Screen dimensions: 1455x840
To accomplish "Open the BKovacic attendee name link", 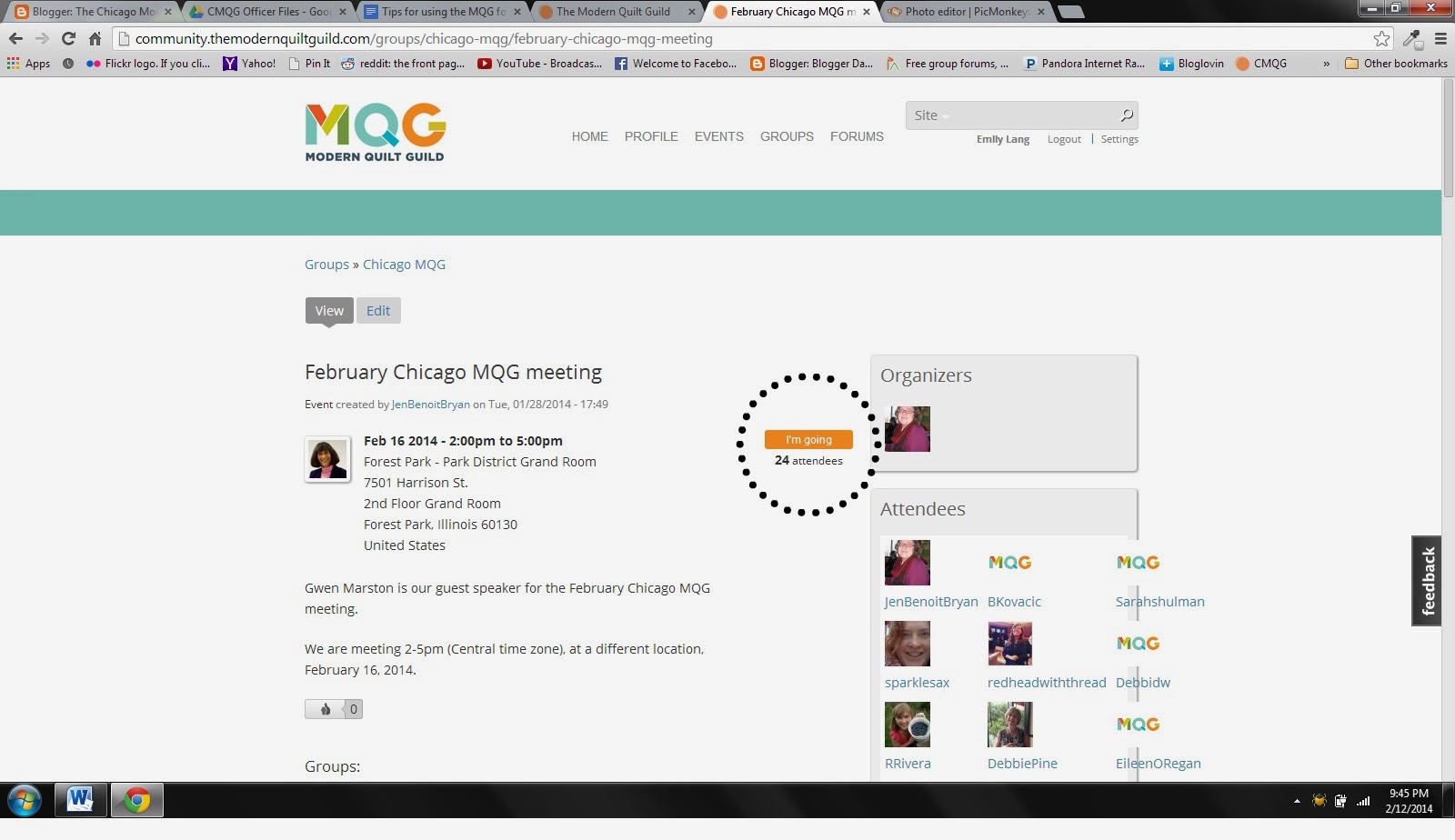I will pyautogui.click(x=1014, y=602).
